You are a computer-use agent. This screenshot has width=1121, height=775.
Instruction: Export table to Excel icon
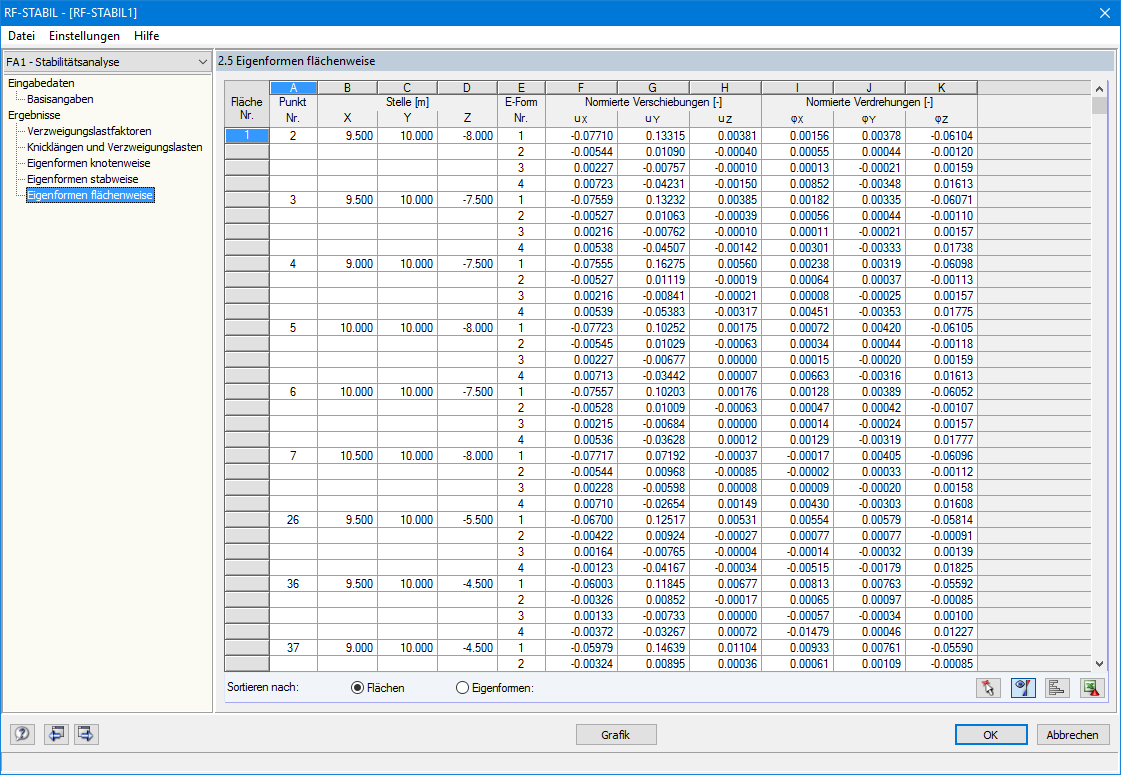[x=1092, y=688]
